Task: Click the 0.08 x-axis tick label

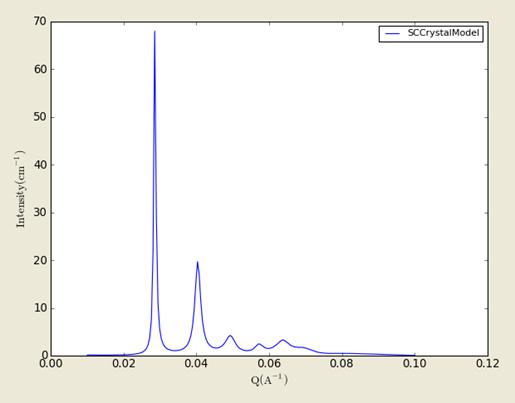Action: pos(342,364)
